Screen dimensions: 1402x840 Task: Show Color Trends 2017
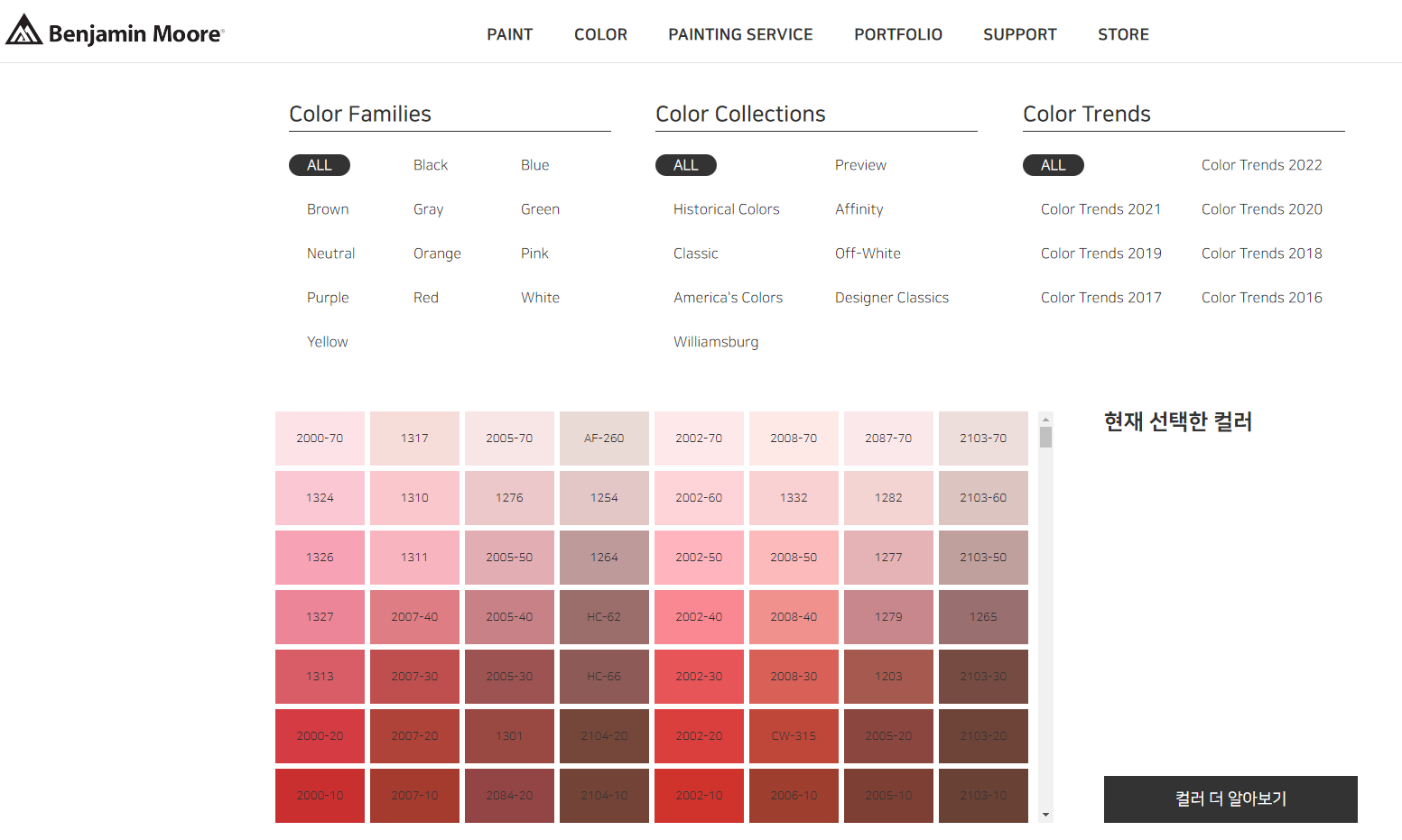pos(1101,298)
